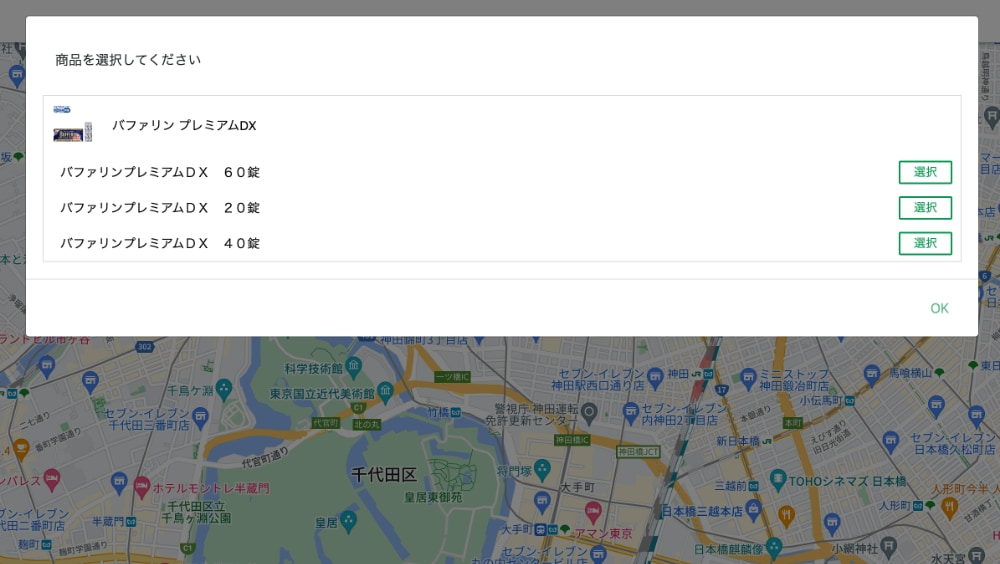Image resolution: width=1000 pixels, height=564 pixels.
Task: Confirm dialog with OK
Action: 939,308
